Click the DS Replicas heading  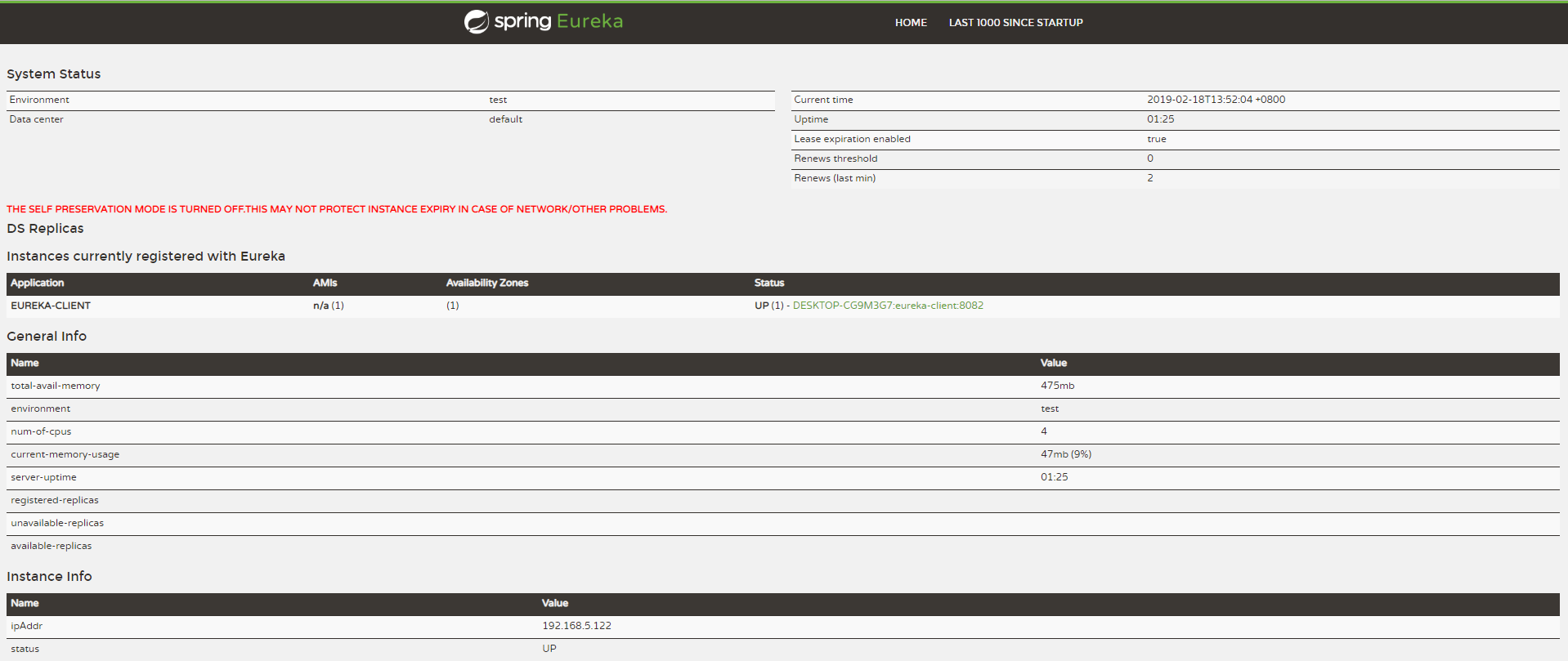[45, 228]
